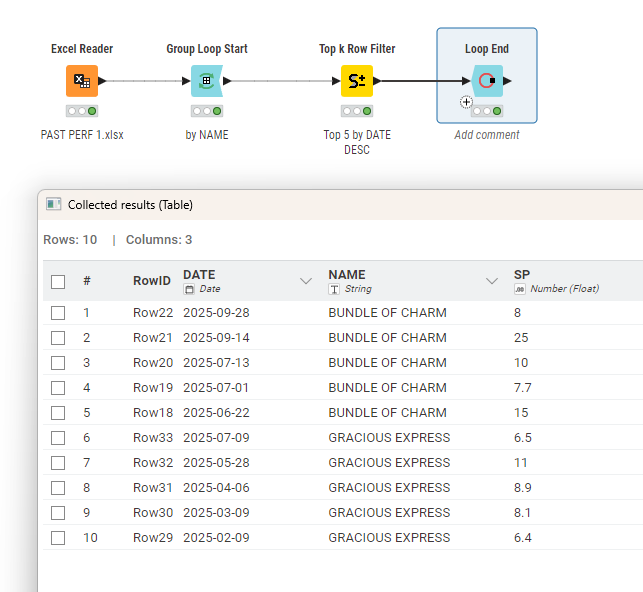Click the Group Loop Start node
The width and height of the screenshot is (643, 592).
coord(207,81)
